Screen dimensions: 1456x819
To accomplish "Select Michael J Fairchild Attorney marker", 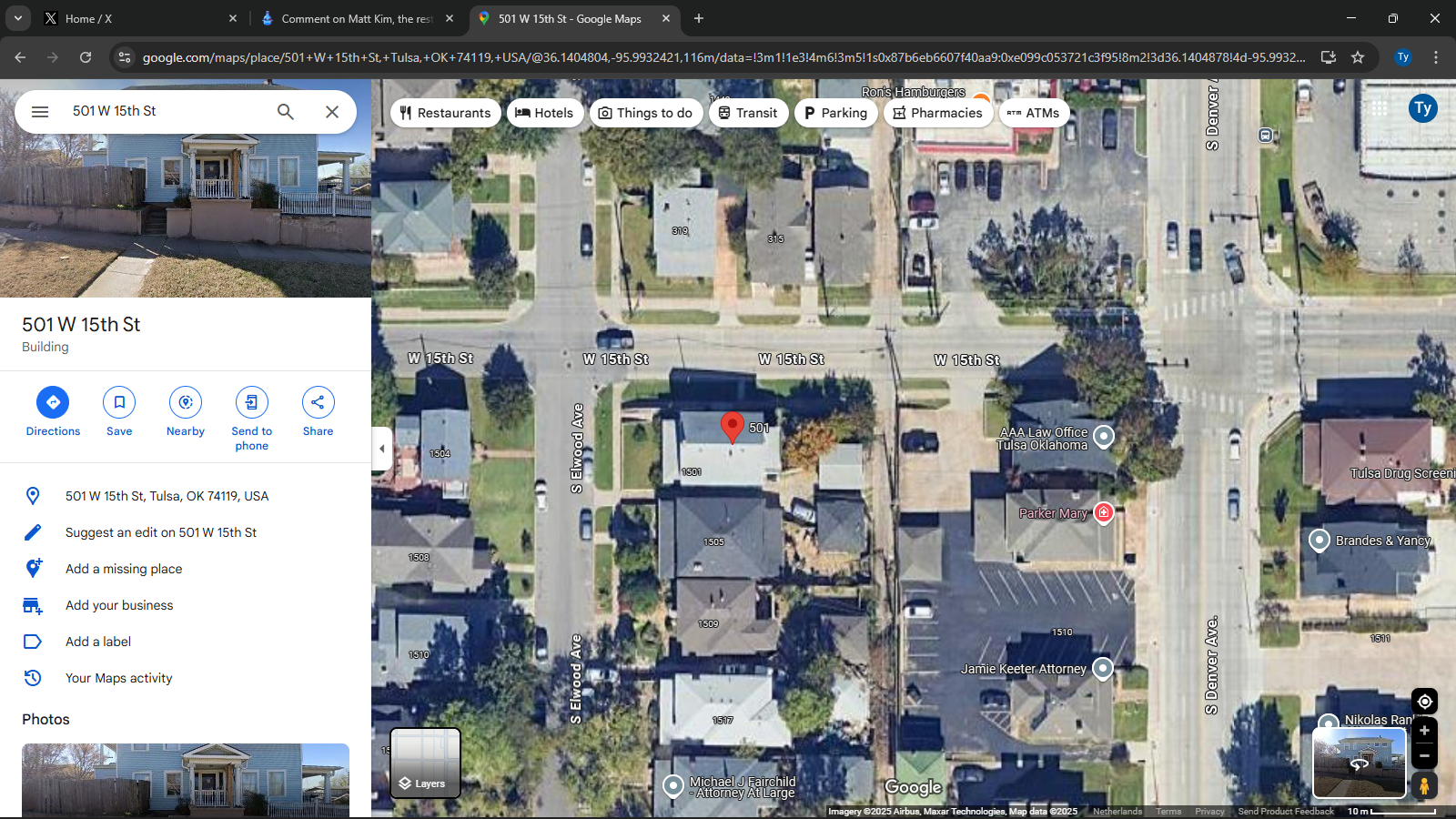I will pyautogui.click(x=673, y=785).
